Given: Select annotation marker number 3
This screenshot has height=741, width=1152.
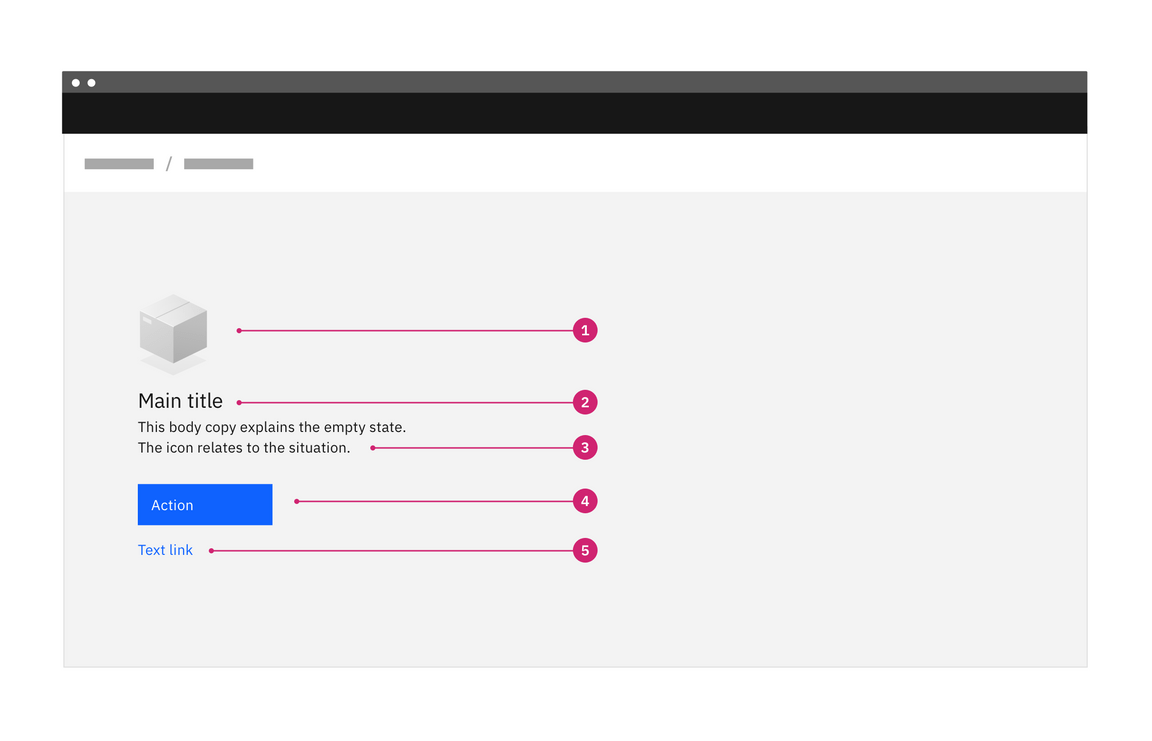Looking at the screenshot, I should coord(585,447).
